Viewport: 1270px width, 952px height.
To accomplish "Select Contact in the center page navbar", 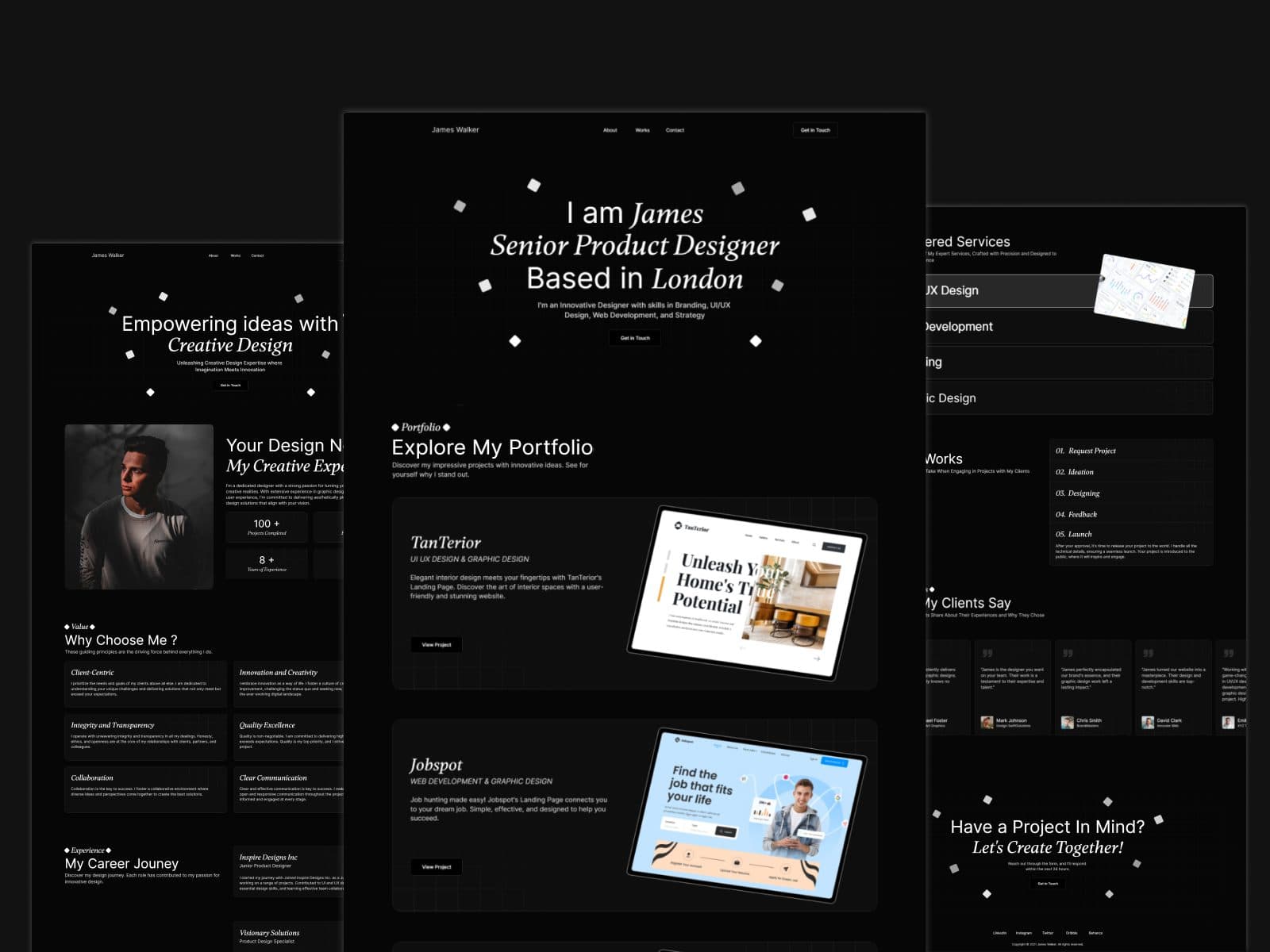I will point(675,130).
